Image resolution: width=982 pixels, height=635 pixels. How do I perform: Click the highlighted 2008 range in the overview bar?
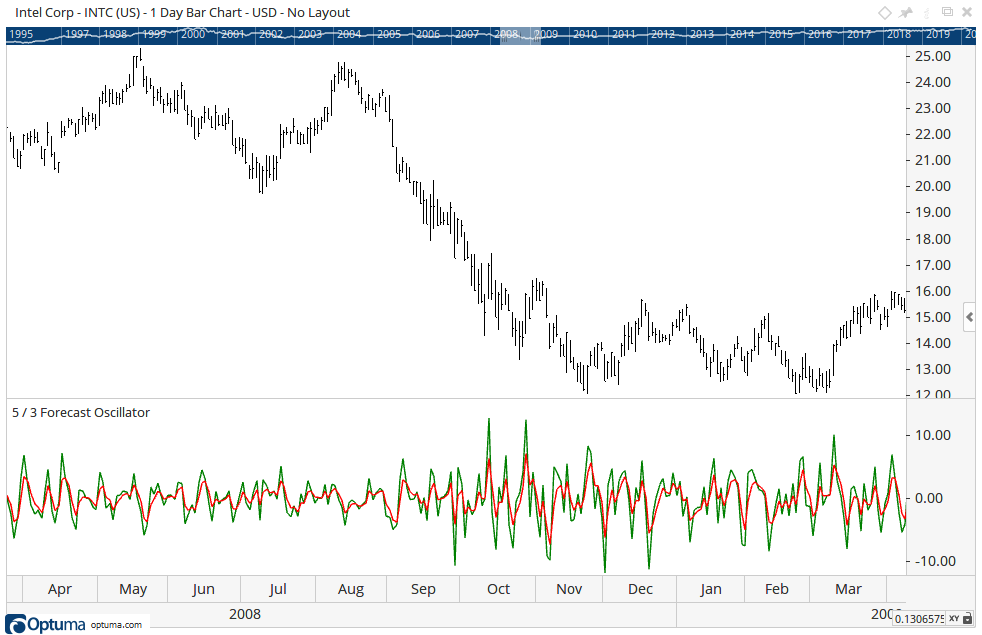(x=519, y=34)
